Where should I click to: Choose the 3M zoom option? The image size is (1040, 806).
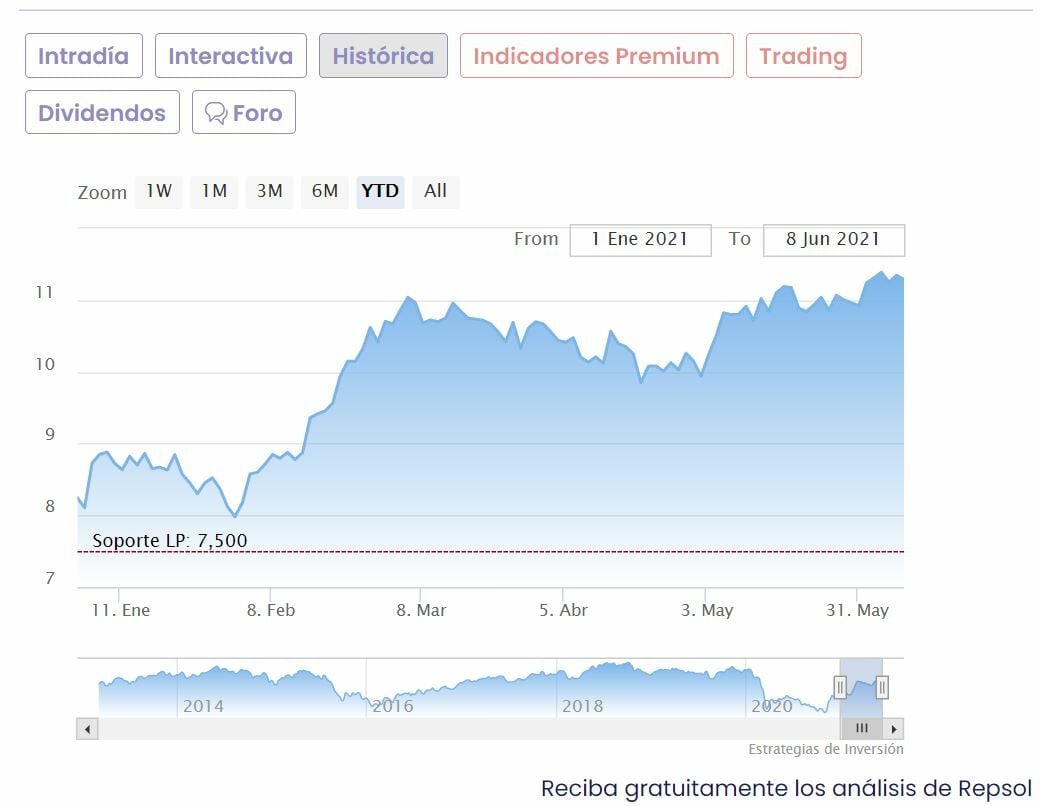(269, 190)
